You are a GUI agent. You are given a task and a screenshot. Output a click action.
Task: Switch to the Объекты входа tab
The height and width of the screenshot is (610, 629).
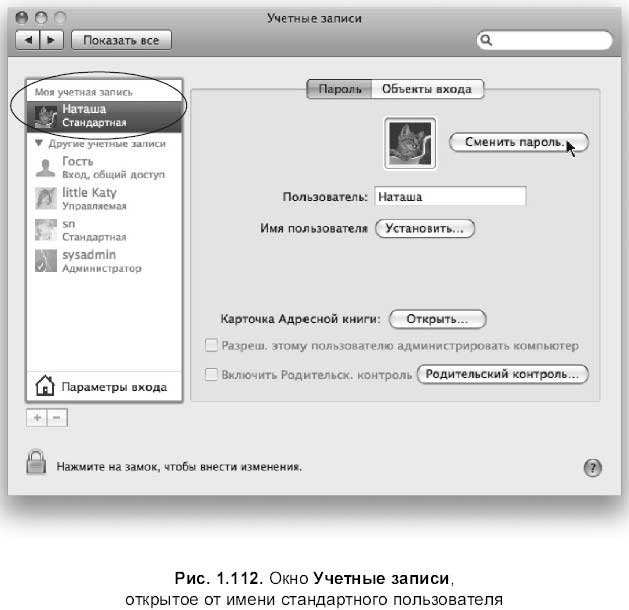tap(428, 89)
